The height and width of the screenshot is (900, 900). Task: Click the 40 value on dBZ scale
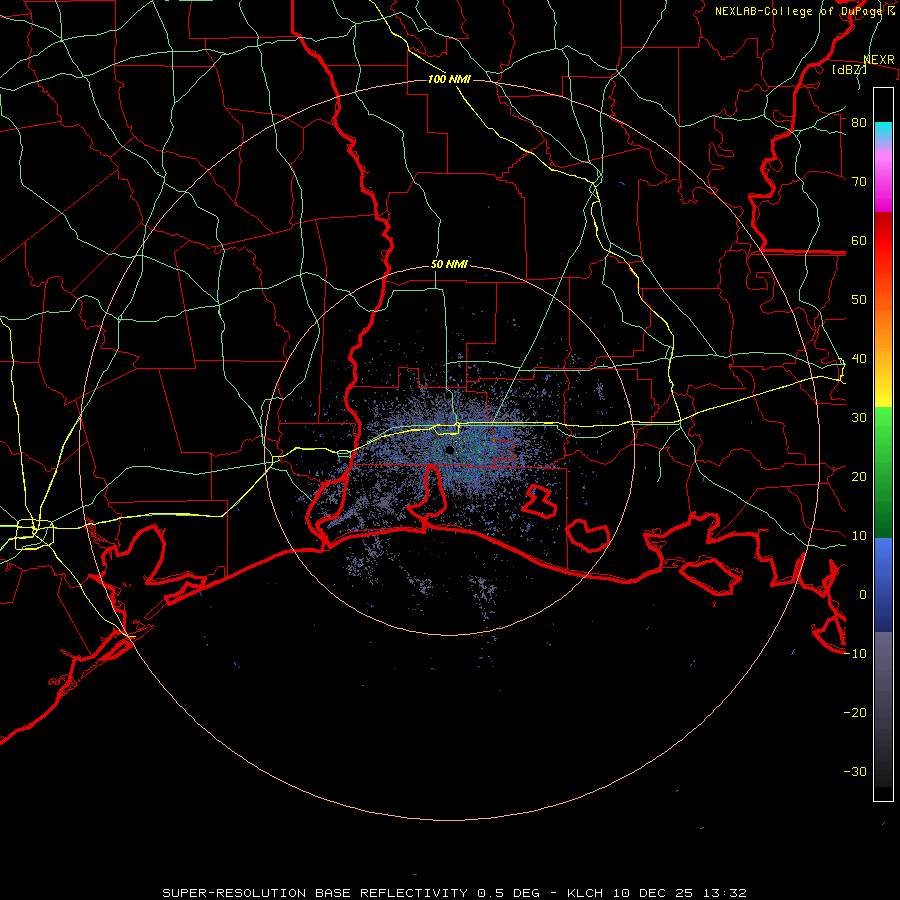[x=859, y=359]
